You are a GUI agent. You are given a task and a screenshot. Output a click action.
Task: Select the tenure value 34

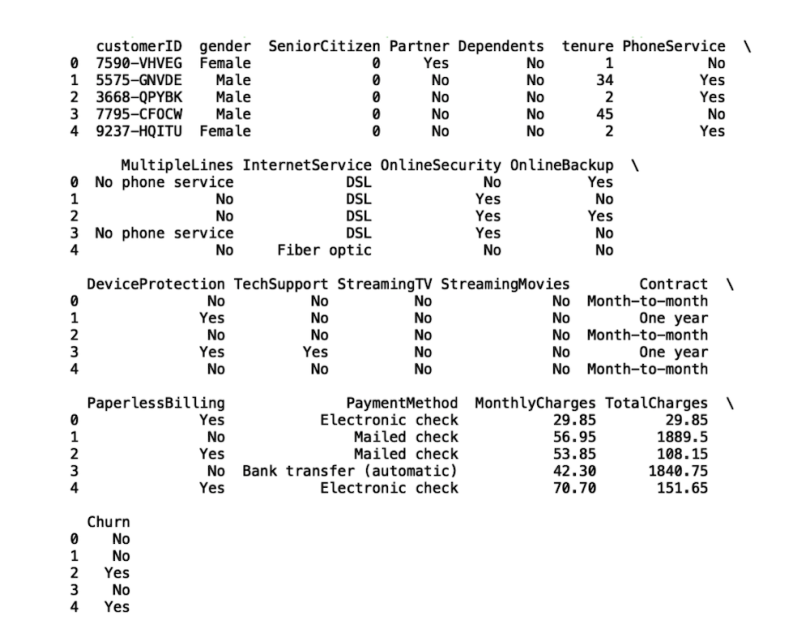(x=604, y=80)
